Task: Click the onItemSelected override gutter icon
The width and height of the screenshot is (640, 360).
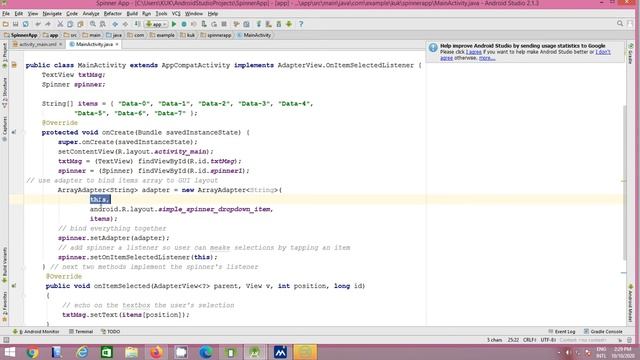Action: (x=14, y=286)
